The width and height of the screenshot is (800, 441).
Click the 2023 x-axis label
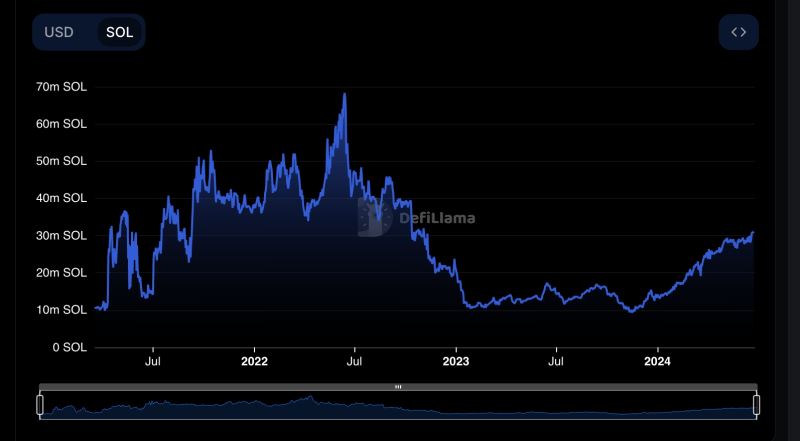tap(456, 361)
